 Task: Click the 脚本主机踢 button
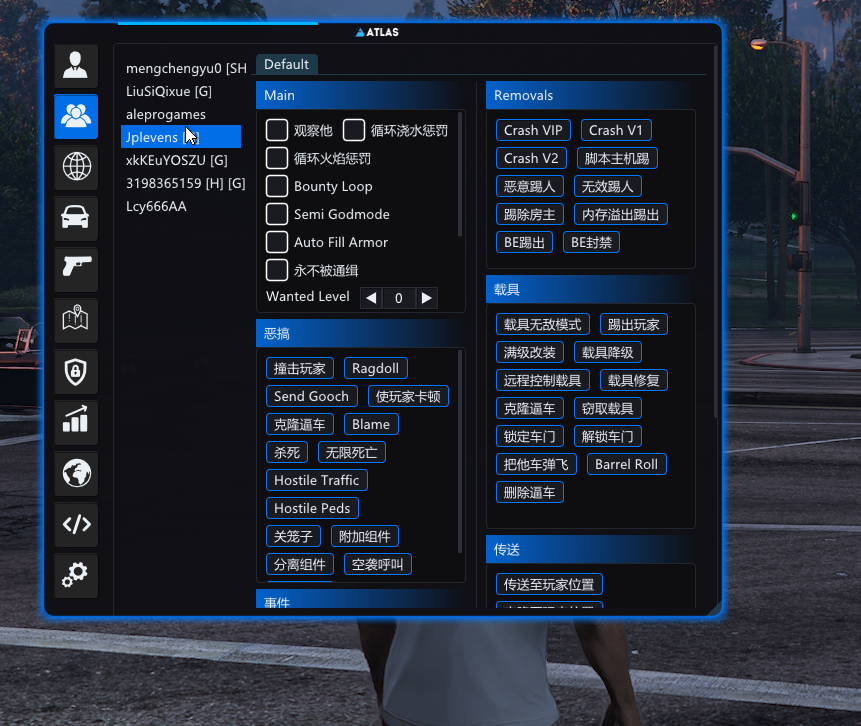click(617, 158)
